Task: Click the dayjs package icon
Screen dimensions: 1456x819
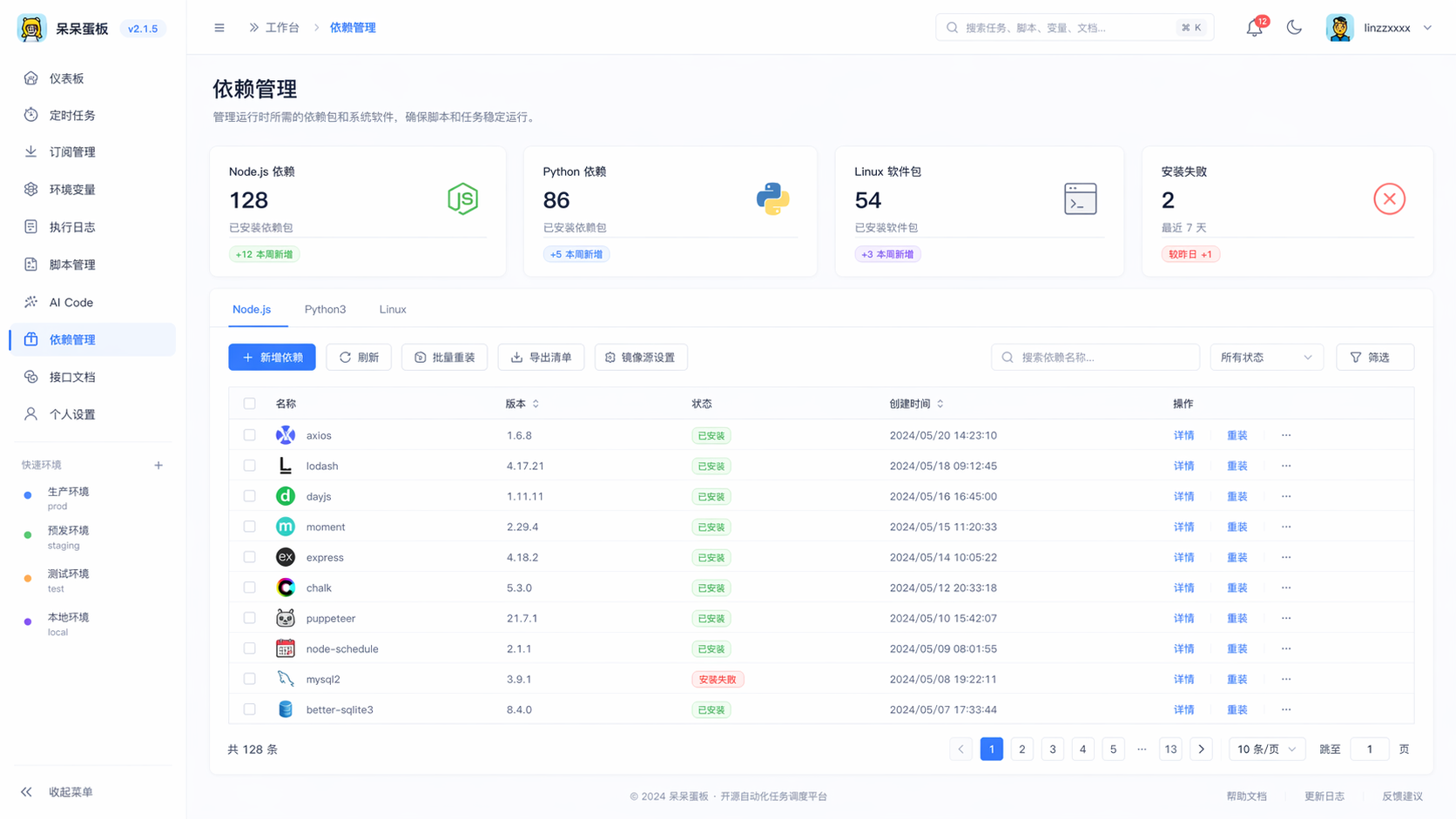Action: [286, 496]
